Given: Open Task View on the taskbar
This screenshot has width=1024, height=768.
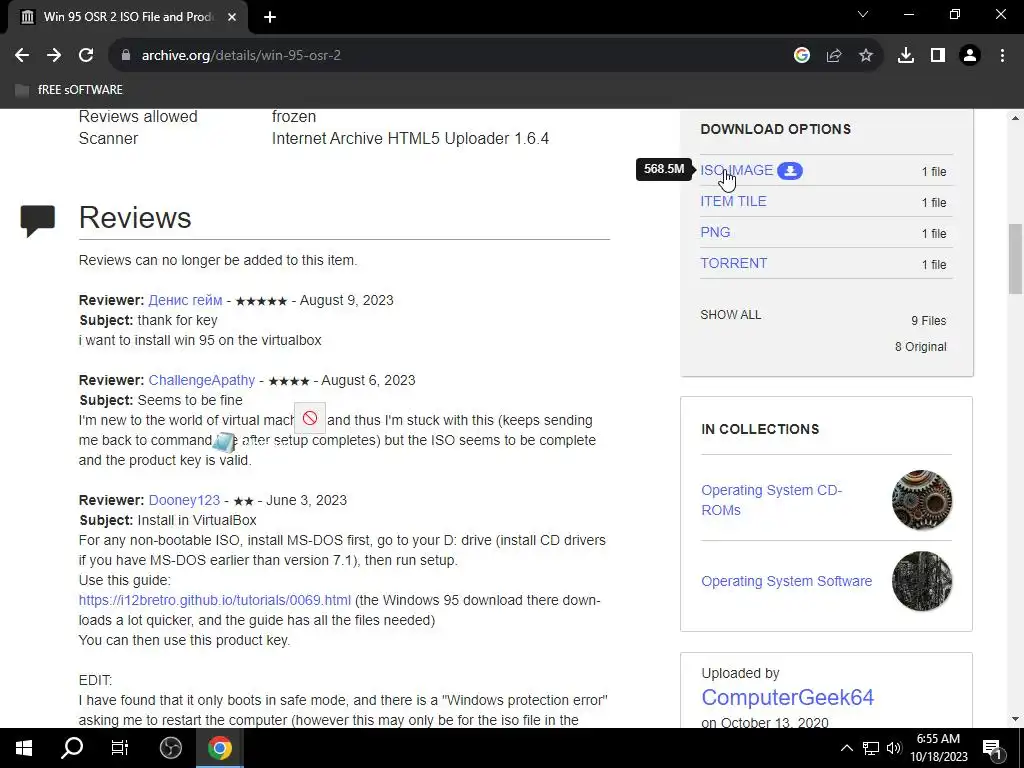Looking at the screenshot, I should (x=120, y=748).
